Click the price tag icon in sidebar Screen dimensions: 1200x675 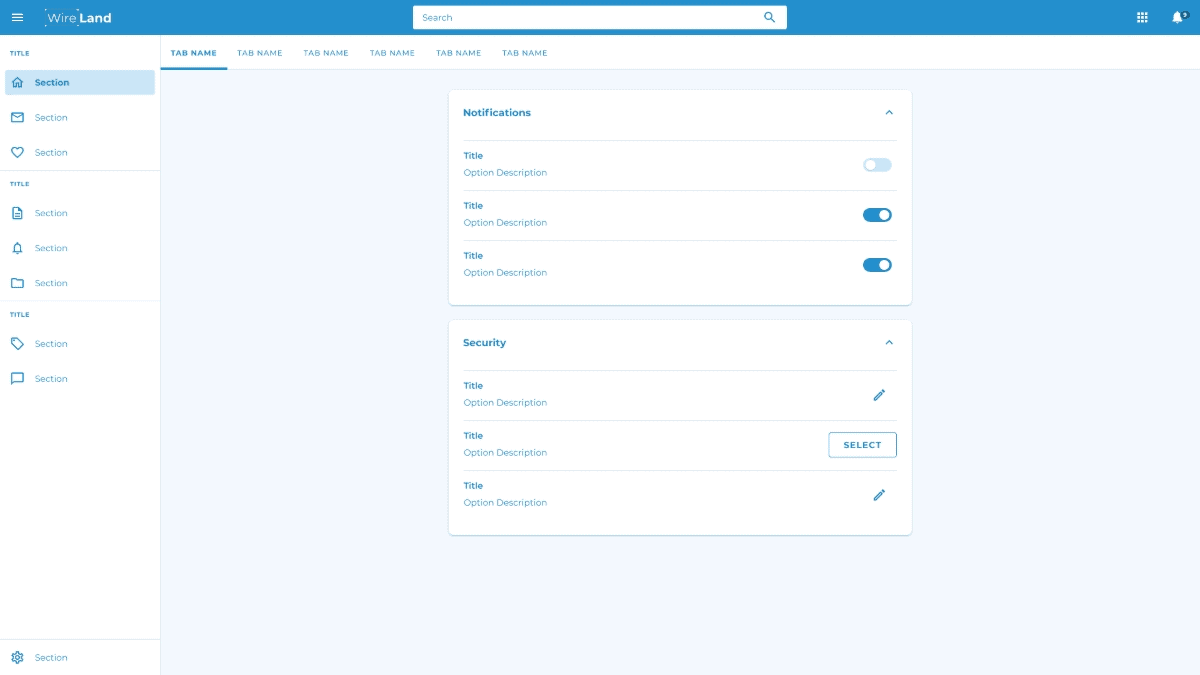click(17, 344)
